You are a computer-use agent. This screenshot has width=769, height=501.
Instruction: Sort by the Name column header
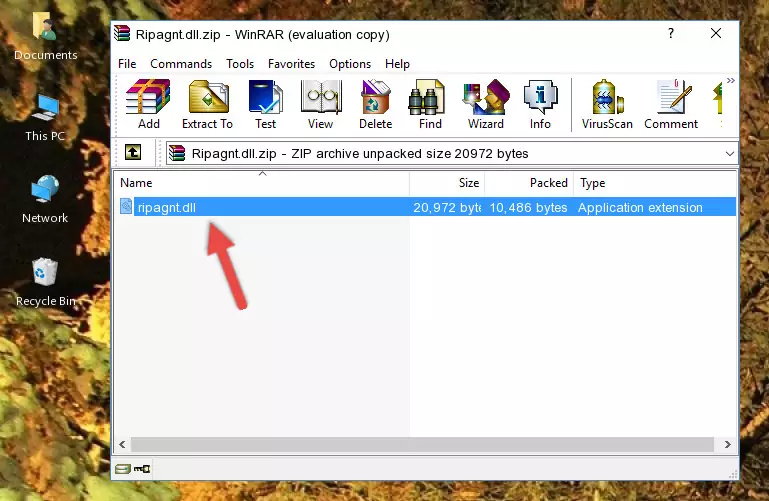point(262,183)
